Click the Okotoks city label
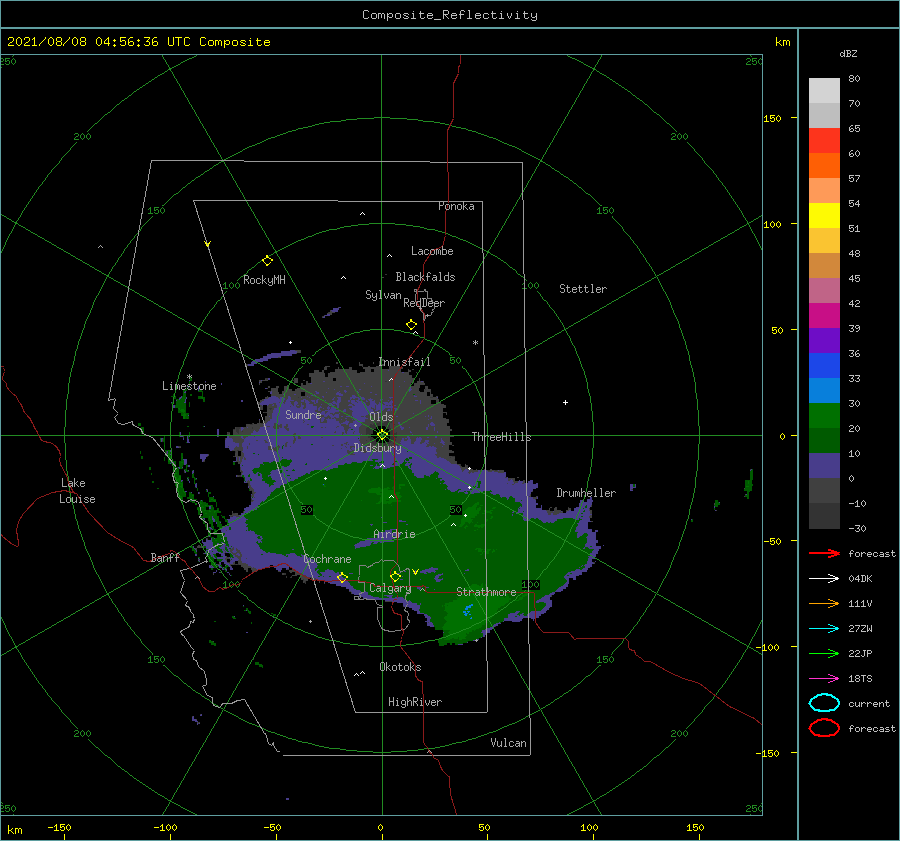The height and width of the screenshot is (841, 900). click(400, 666)
